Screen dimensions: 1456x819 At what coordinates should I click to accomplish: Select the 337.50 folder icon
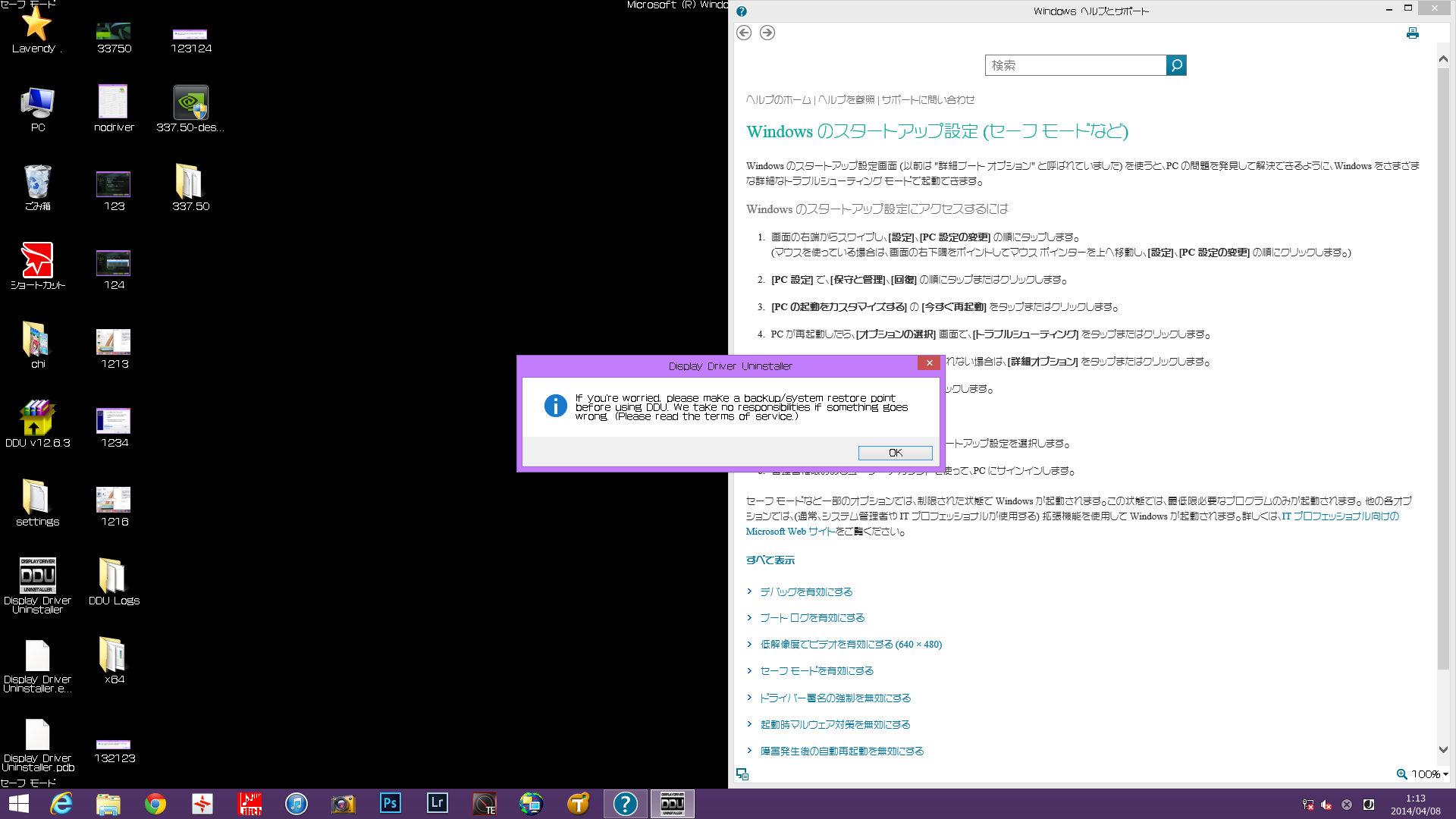click(x=190, y=188)
